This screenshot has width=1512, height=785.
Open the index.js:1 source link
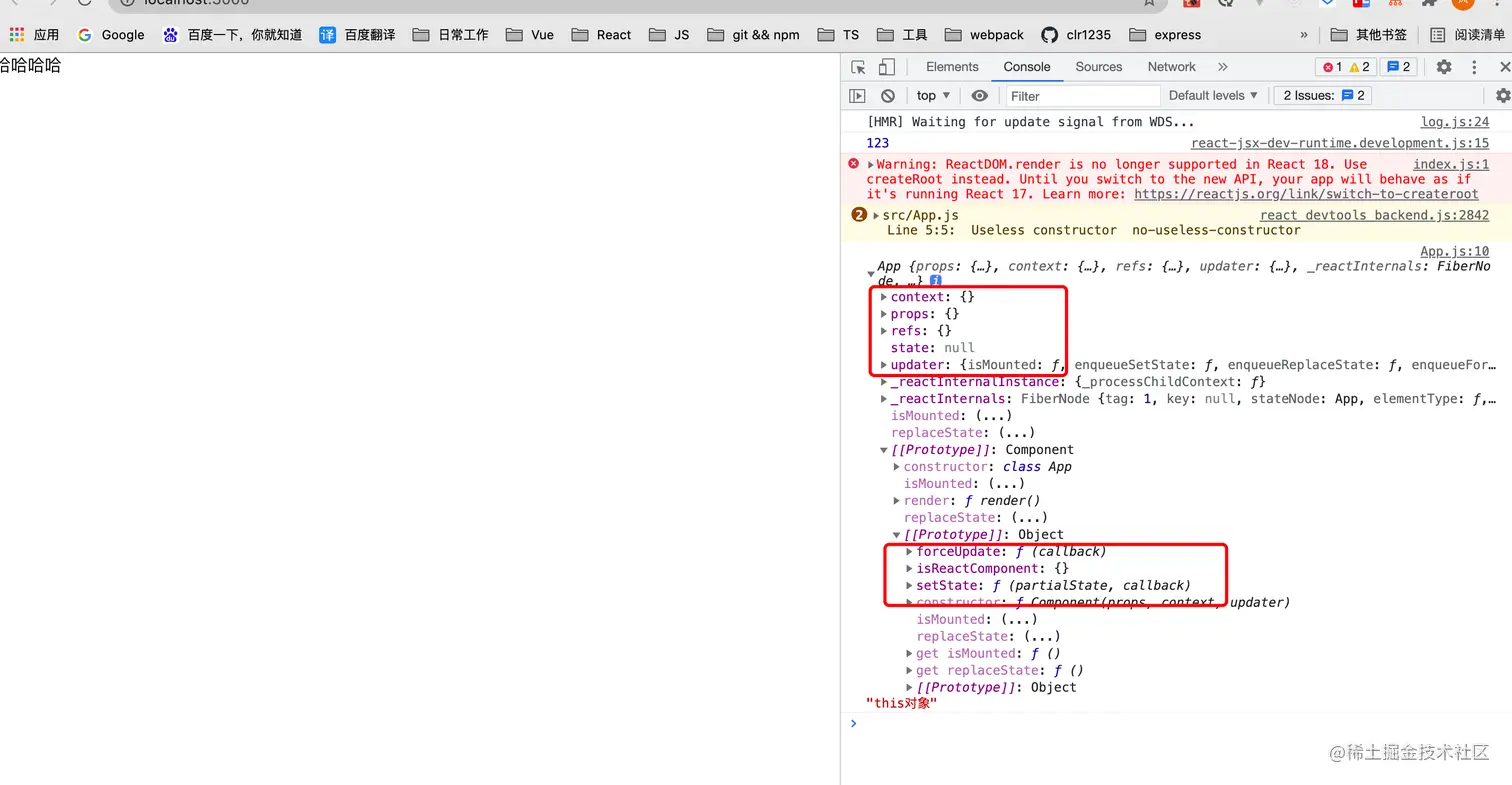1451,164
